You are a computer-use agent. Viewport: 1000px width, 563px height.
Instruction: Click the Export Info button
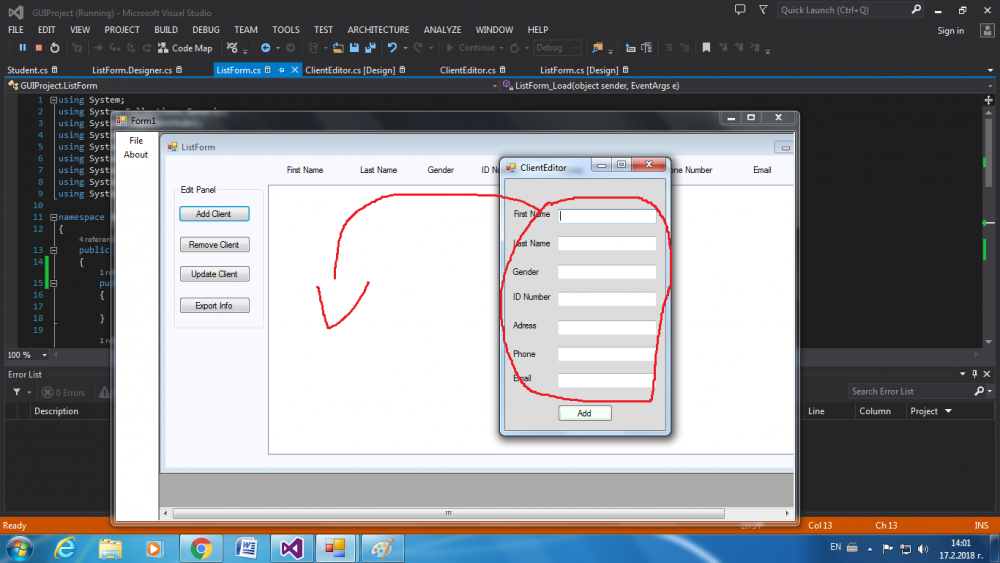pyautogui.click(x=214, y=305)
